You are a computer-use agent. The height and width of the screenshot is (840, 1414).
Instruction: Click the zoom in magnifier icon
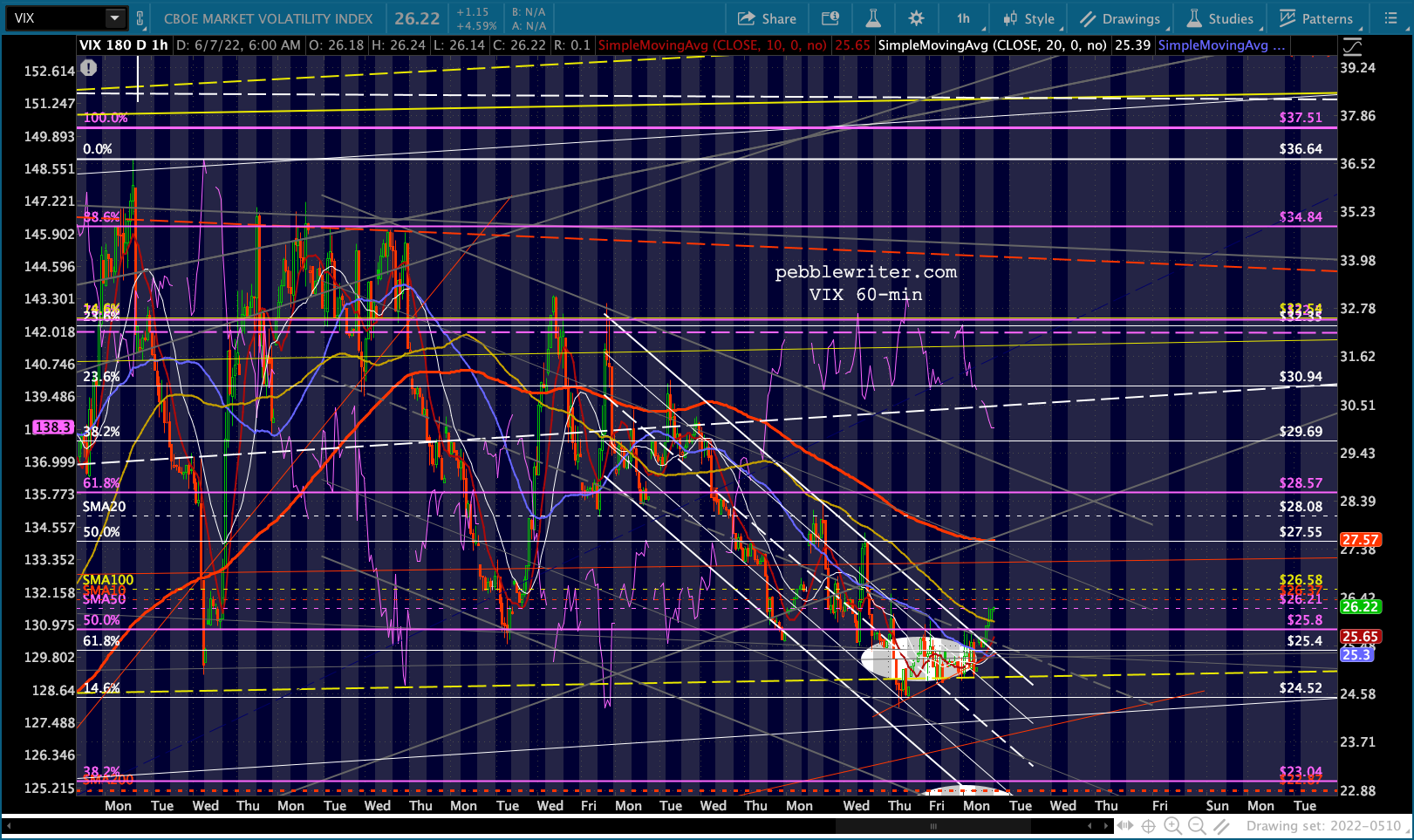point(1172,825)
